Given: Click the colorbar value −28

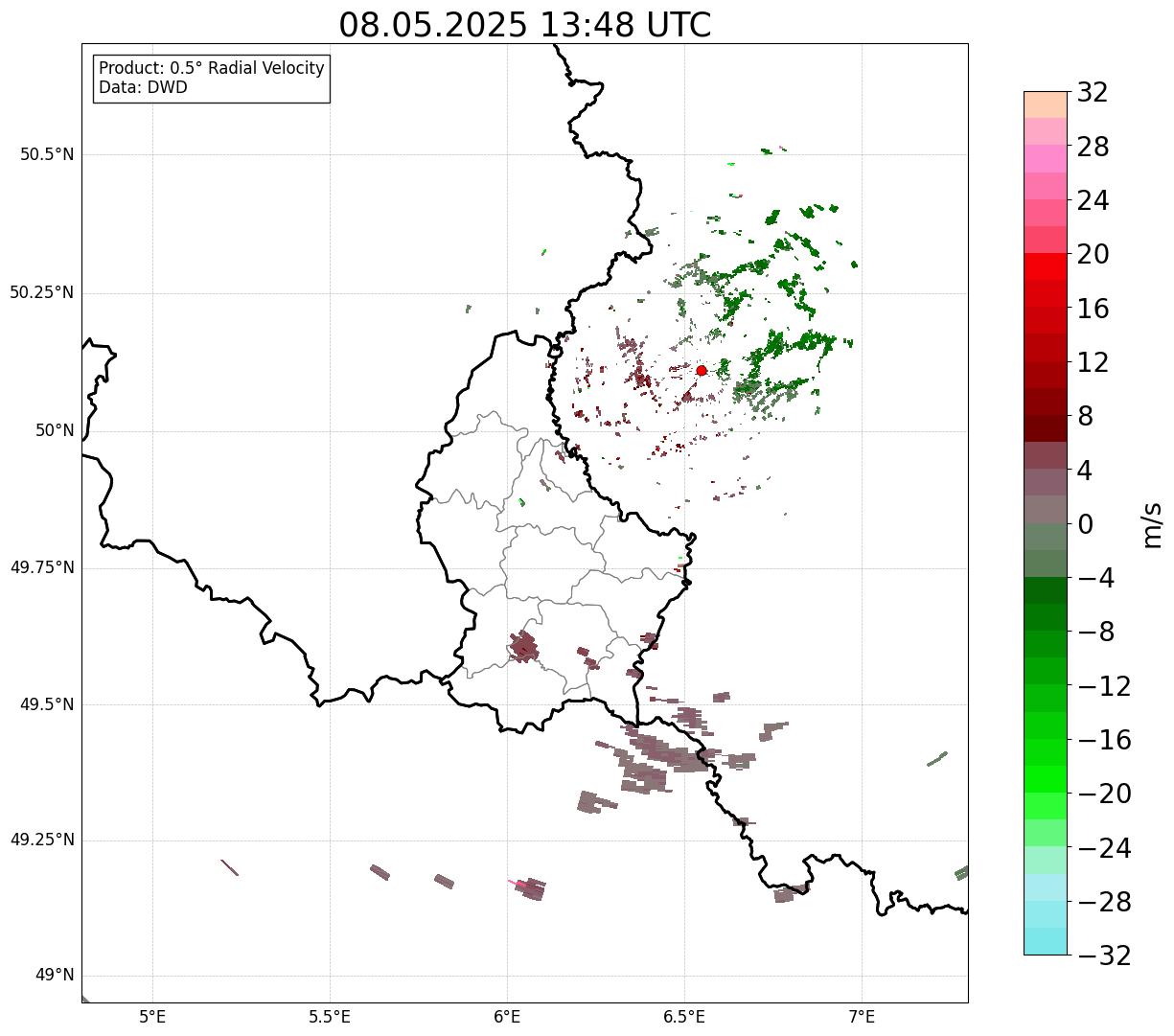Looking at the screenshot, I should click(x=1104, y=902).
